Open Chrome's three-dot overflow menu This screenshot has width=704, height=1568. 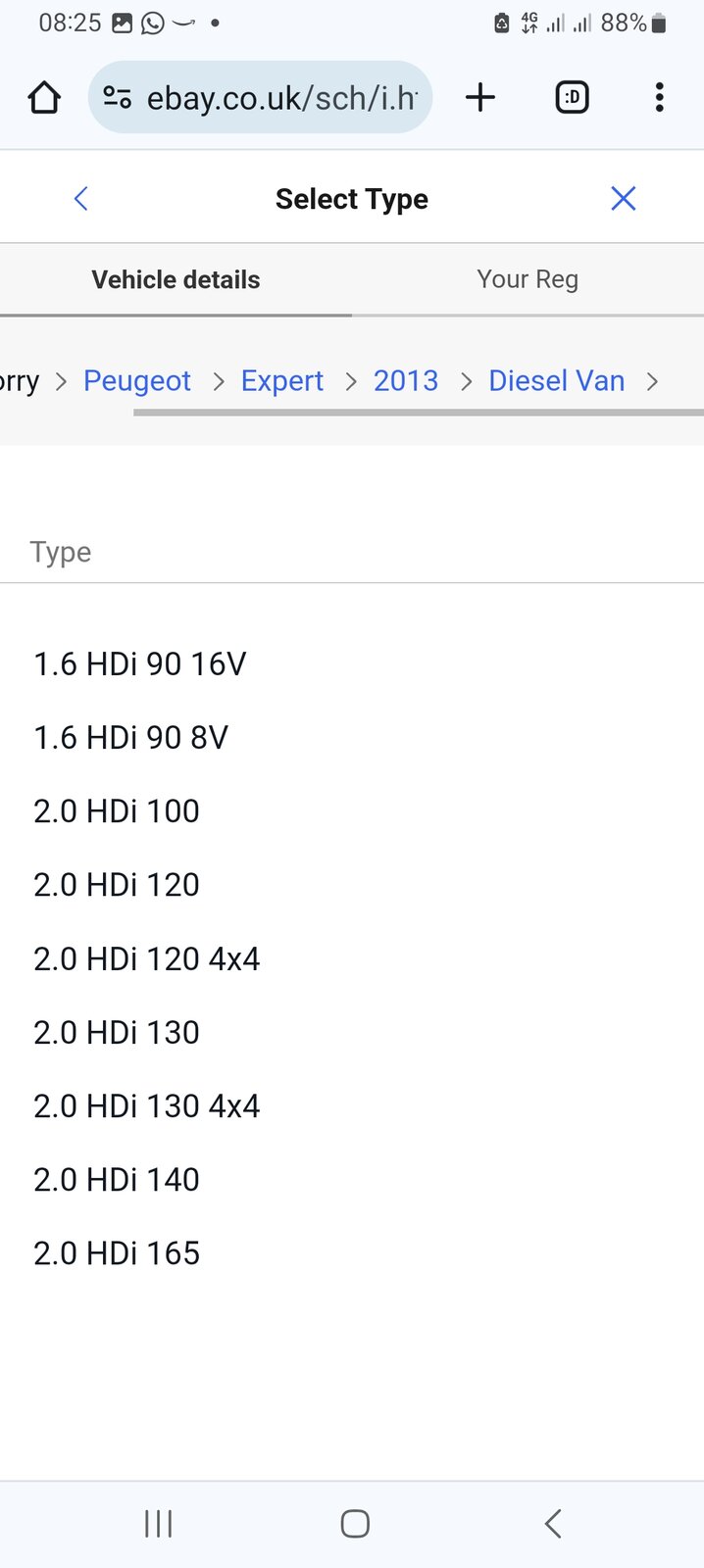659,97
